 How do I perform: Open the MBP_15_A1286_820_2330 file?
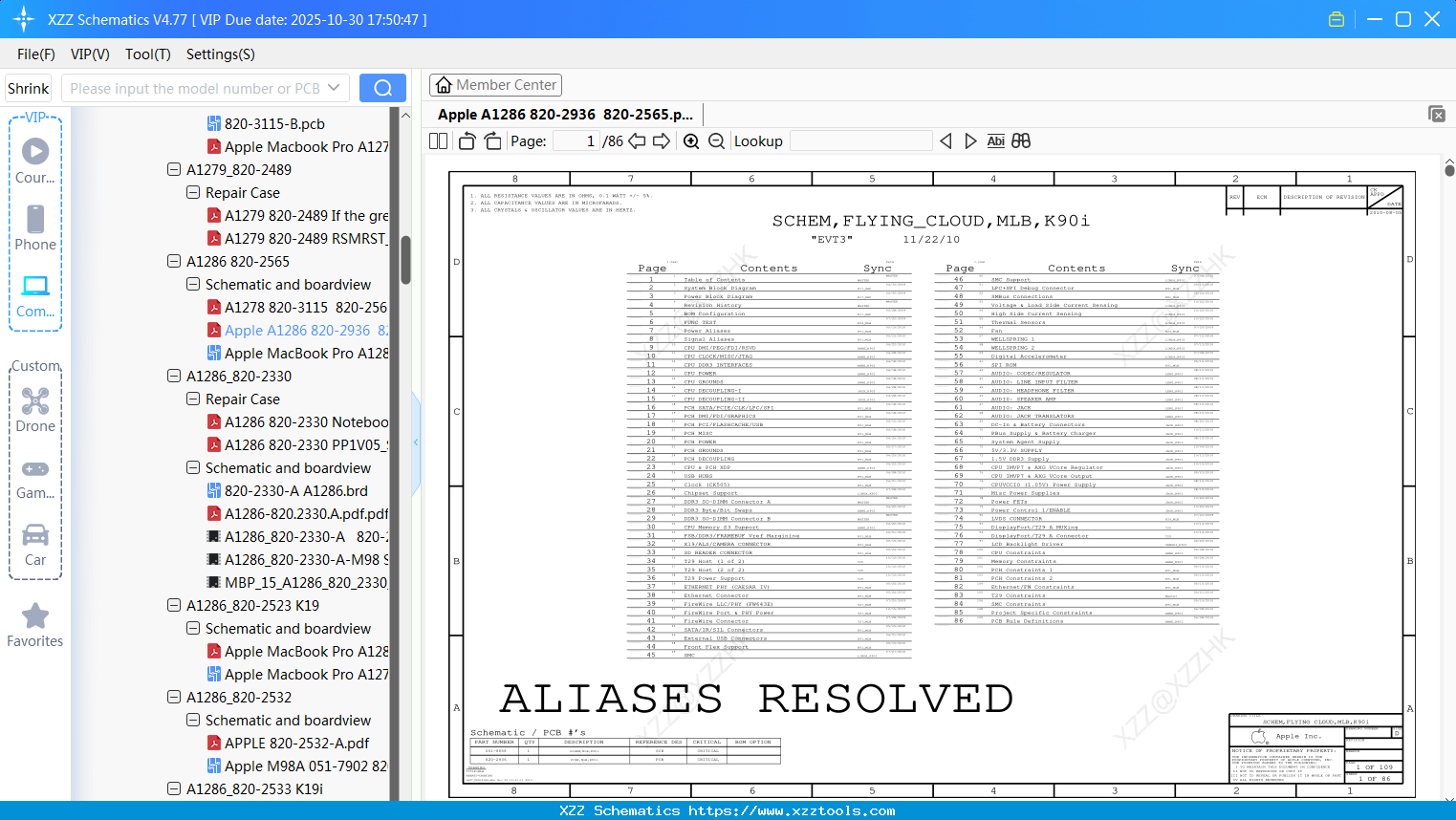(x=297, y=582)
